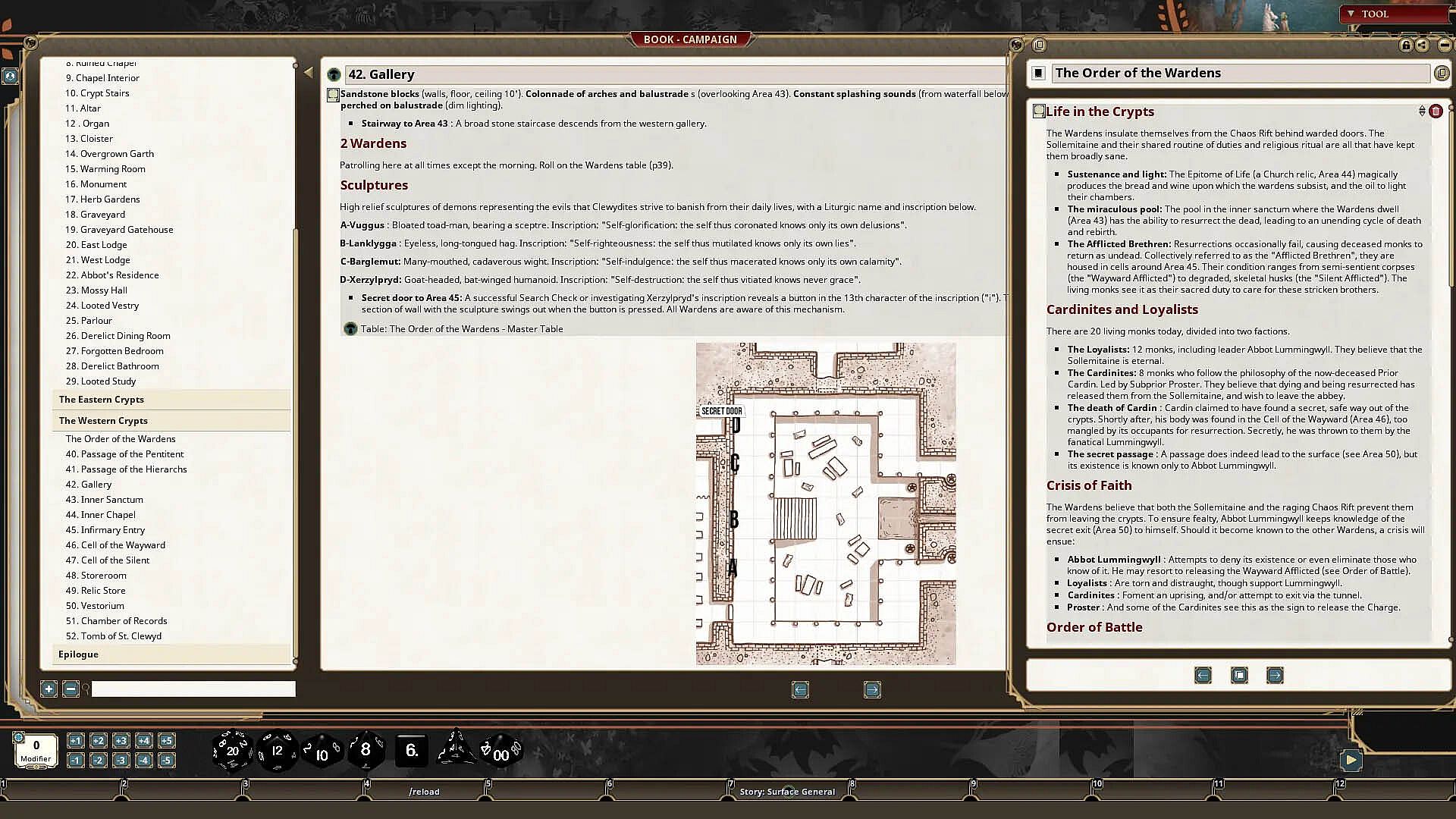Image resolution: width=1456 pixels, height=819 pixels.
Task: Toggle the lock on the Wardens record
Action: click(1406, 45)
